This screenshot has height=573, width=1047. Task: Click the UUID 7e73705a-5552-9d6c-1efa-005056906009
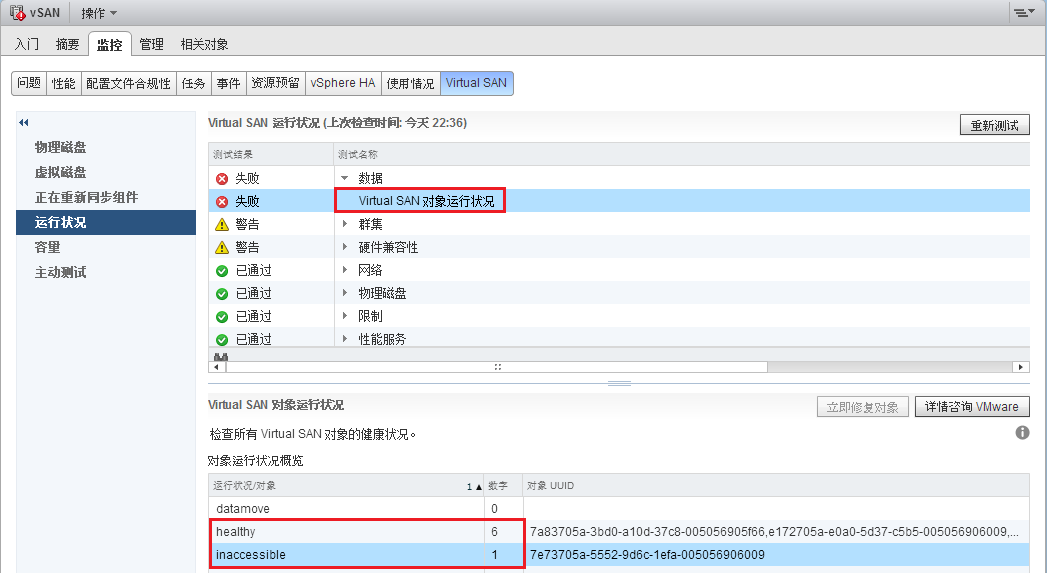tap(647, 555)
